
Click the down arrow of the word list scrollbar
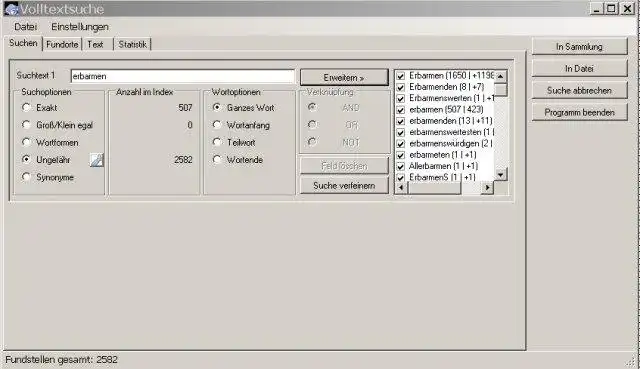[x=500, y=174]
